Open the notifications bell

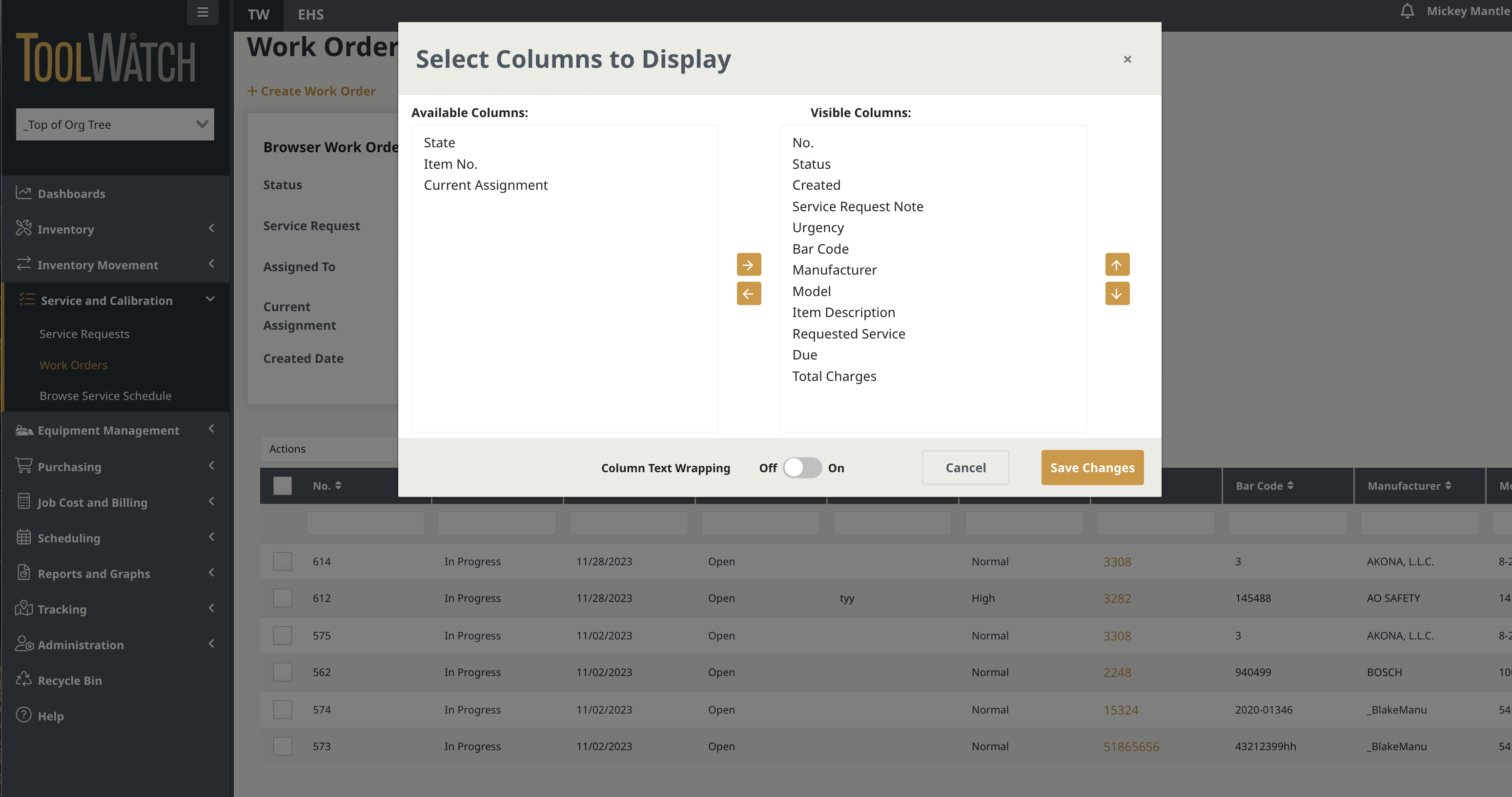[1407, 11]
